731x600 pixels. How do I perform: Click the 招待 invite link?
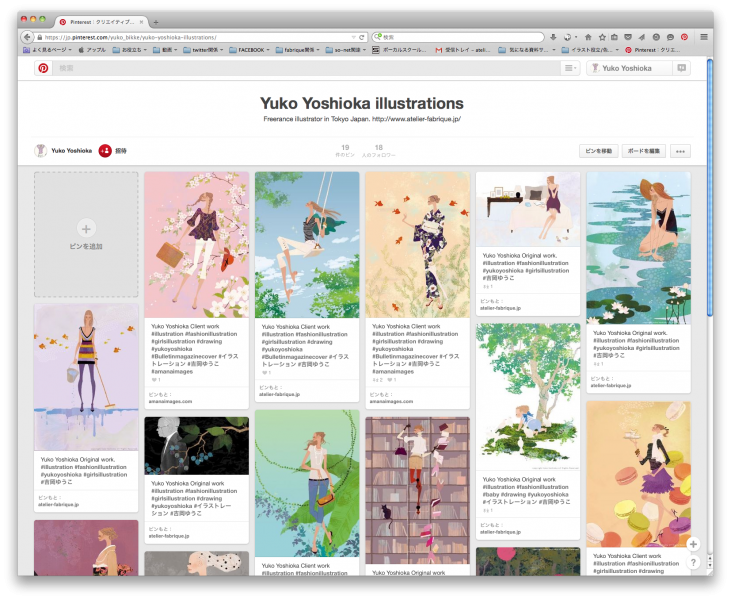tap(121, 151)
